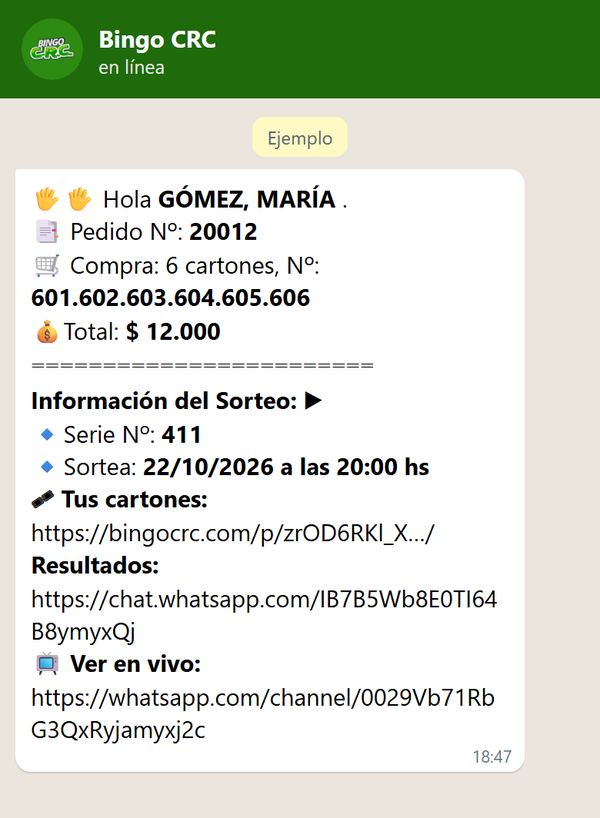Click the blue diamond beside Sortea
The image size is (600, 818).
pyautogui.click(x=47, y=466)
